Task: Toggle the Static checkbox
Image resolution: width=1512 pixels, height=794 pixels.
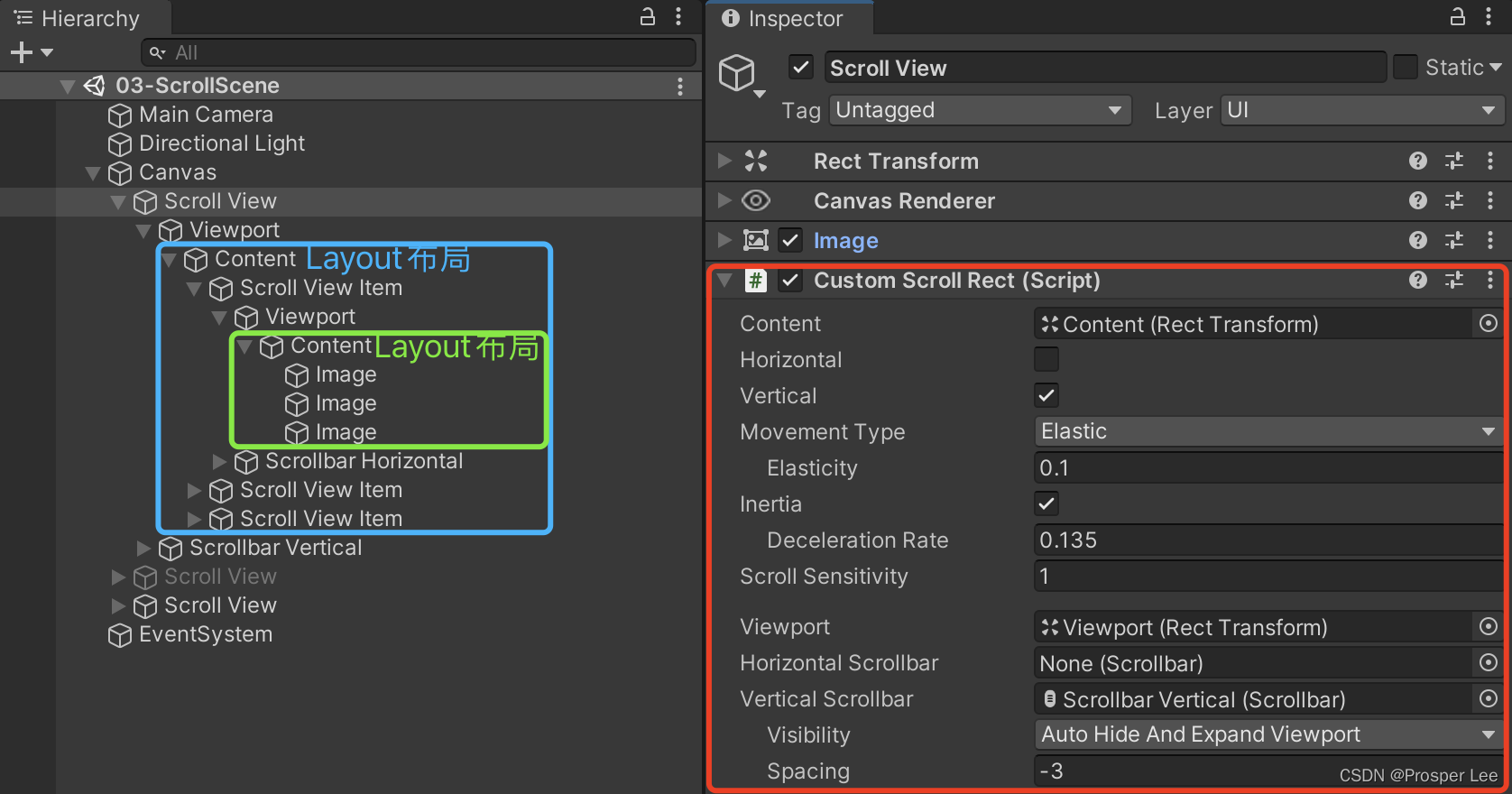Action: point(1405,67)
